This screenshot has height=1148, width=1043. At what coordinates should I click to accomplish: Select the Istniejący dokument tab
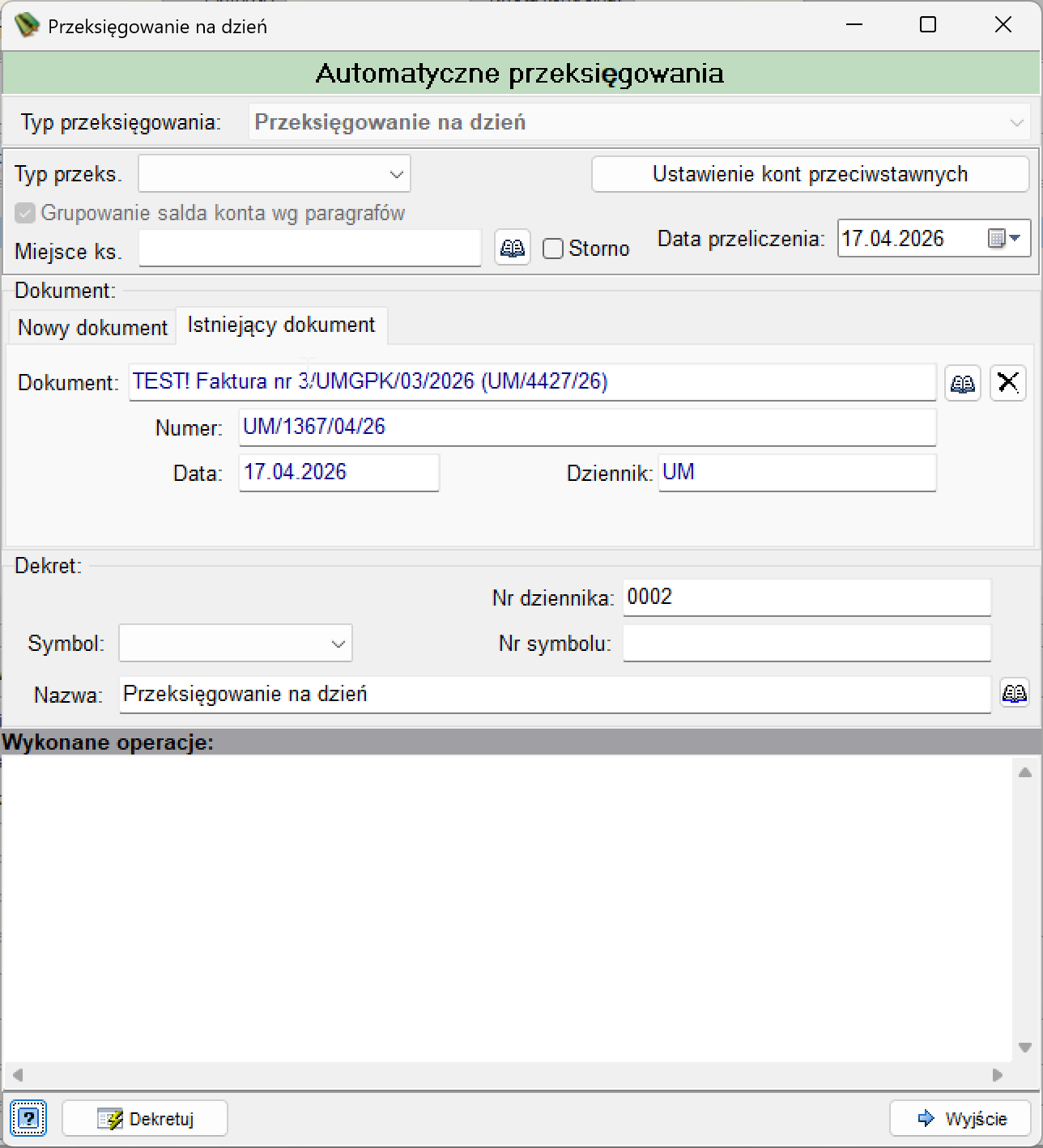click(282, 325)
